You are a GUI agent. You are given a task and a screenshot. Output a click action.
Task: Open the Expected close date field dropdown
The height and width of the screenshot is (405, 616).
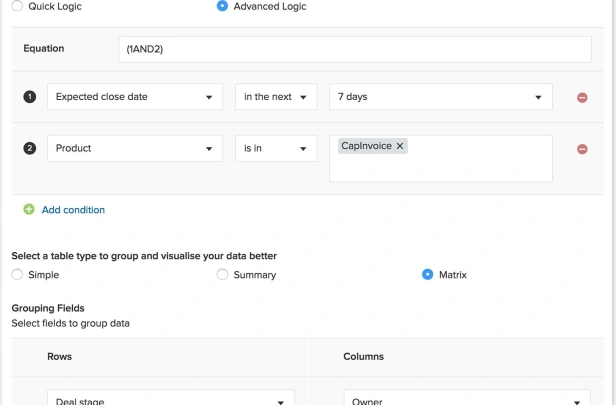pos(135,97)
